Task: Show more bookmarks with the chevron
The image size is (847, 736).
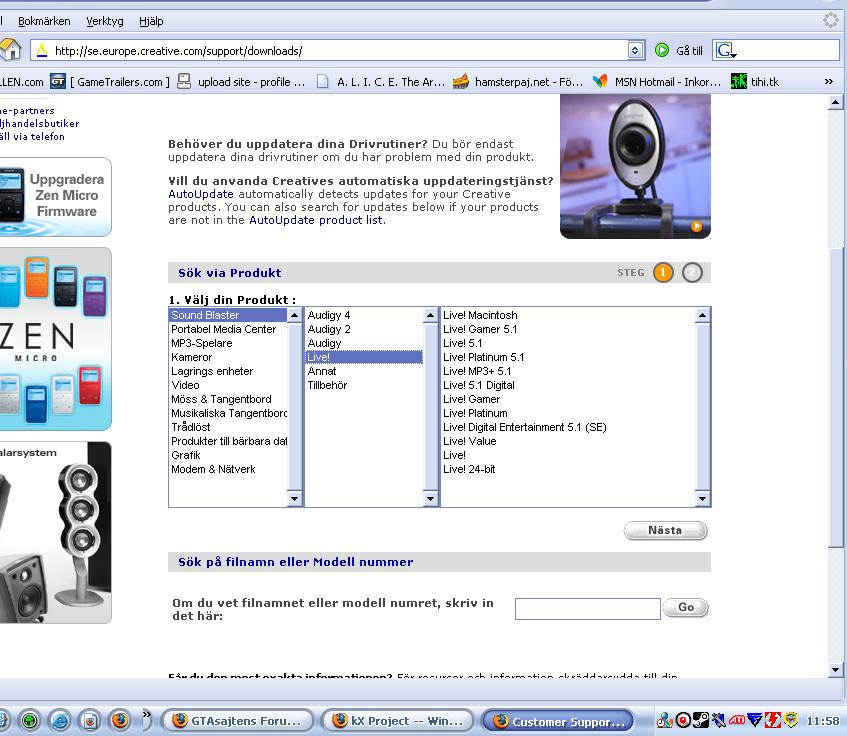Action: pyautogui.click(x=829, y=82)
